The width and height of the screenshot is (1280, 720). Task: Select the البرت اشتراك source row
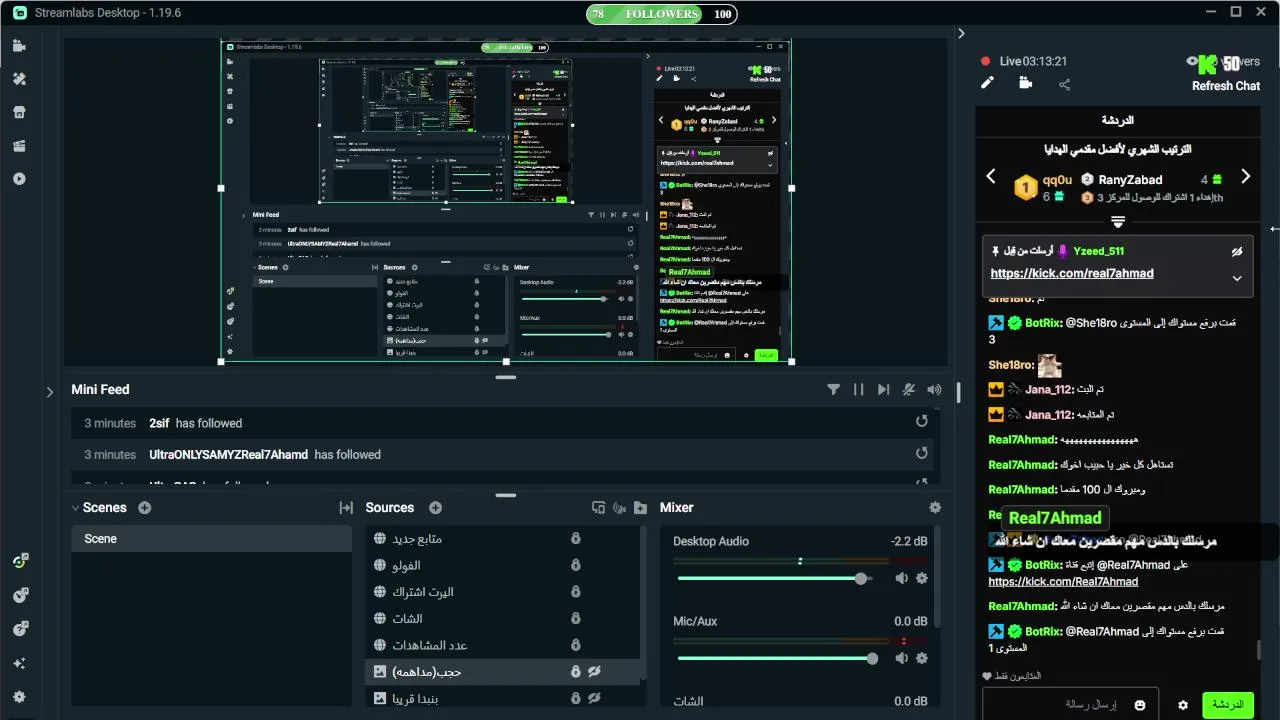coord(504,592)
